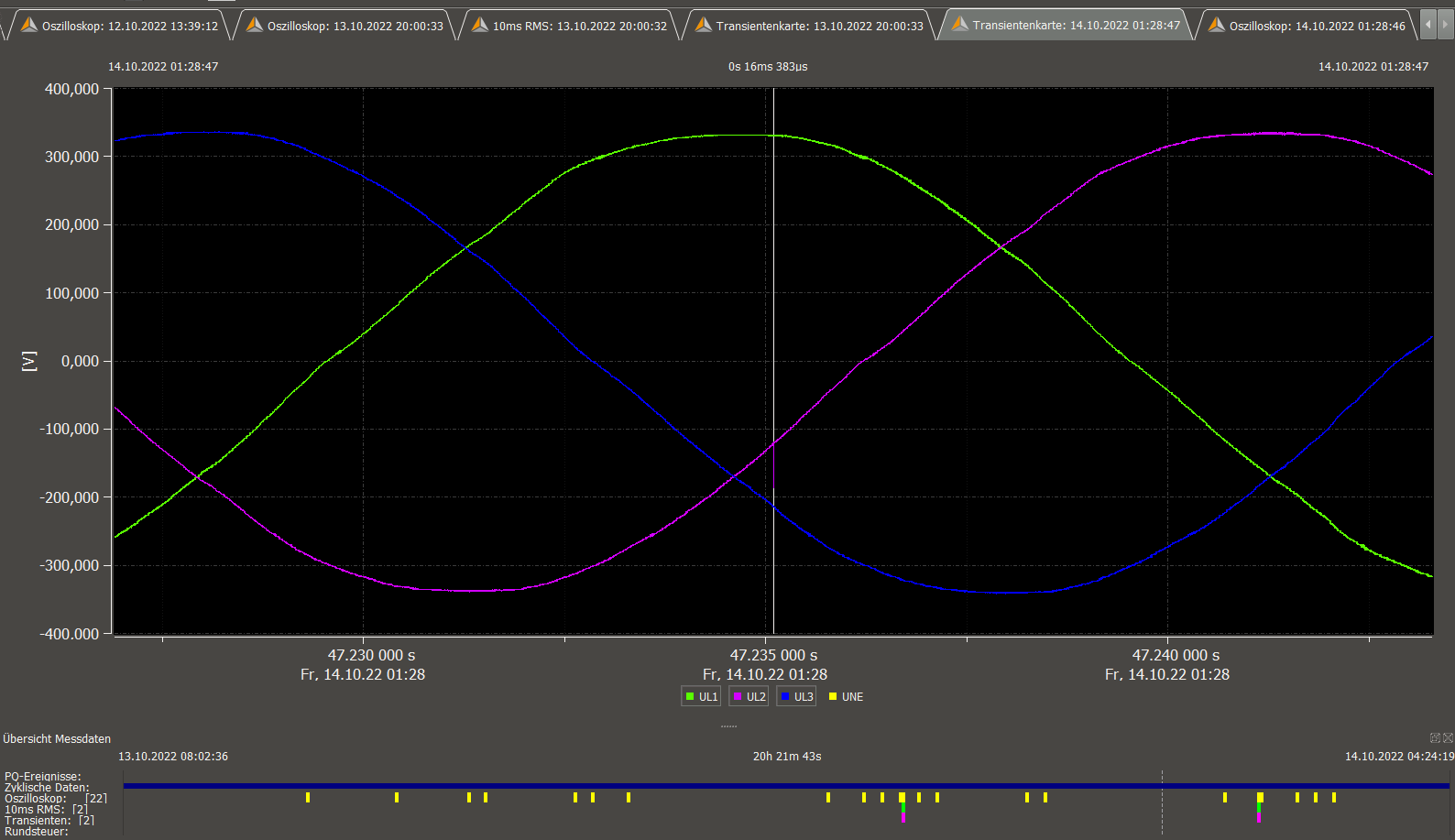The height and width of the screenshot is (840, 1455).
Task: Click the Oszilloskop [22] row label
Action: pos(55,798)
